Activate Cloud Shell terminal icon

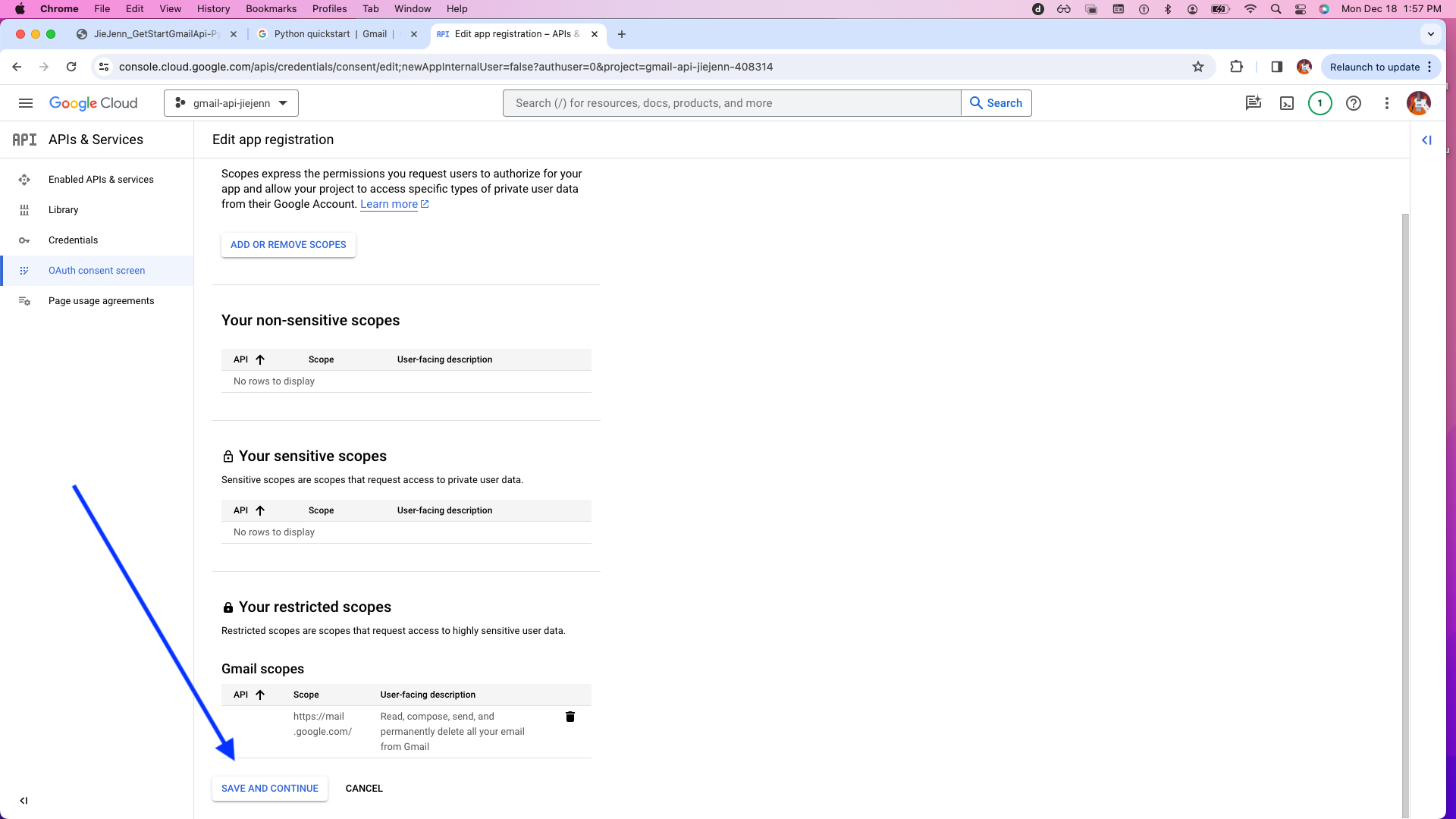[1287, 103]
